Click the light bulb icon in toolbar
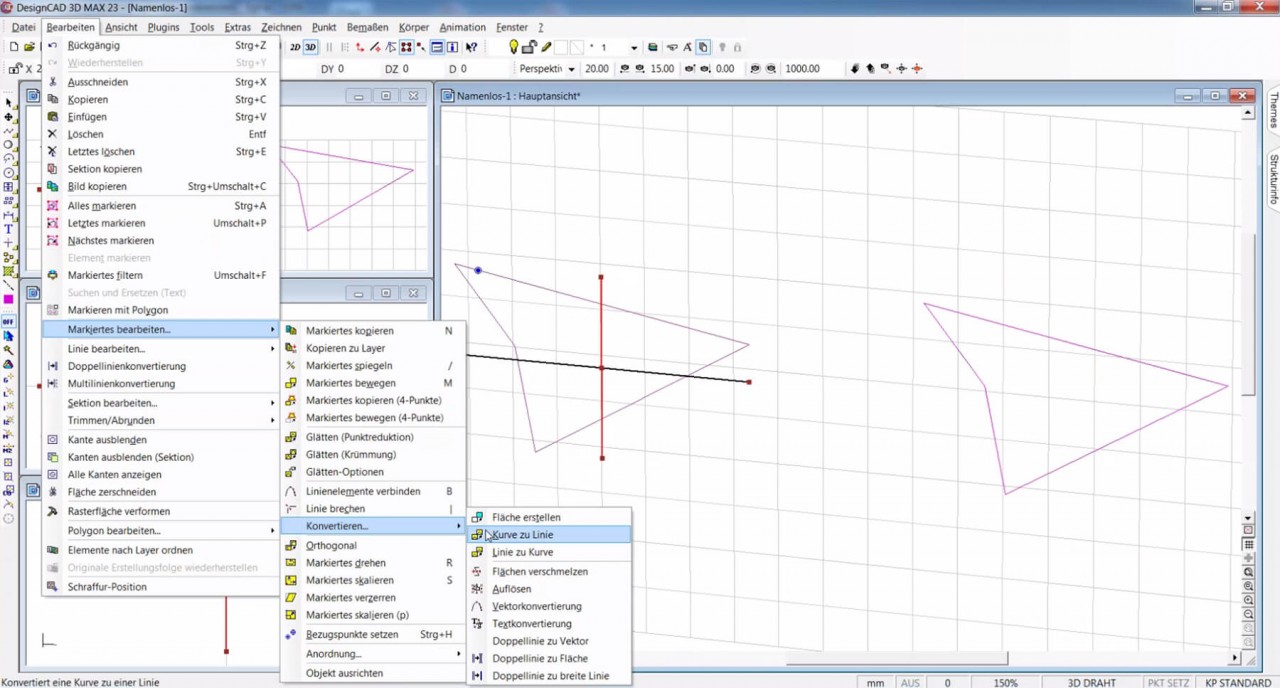This screenshot has width=1280, height=688. 513,47
